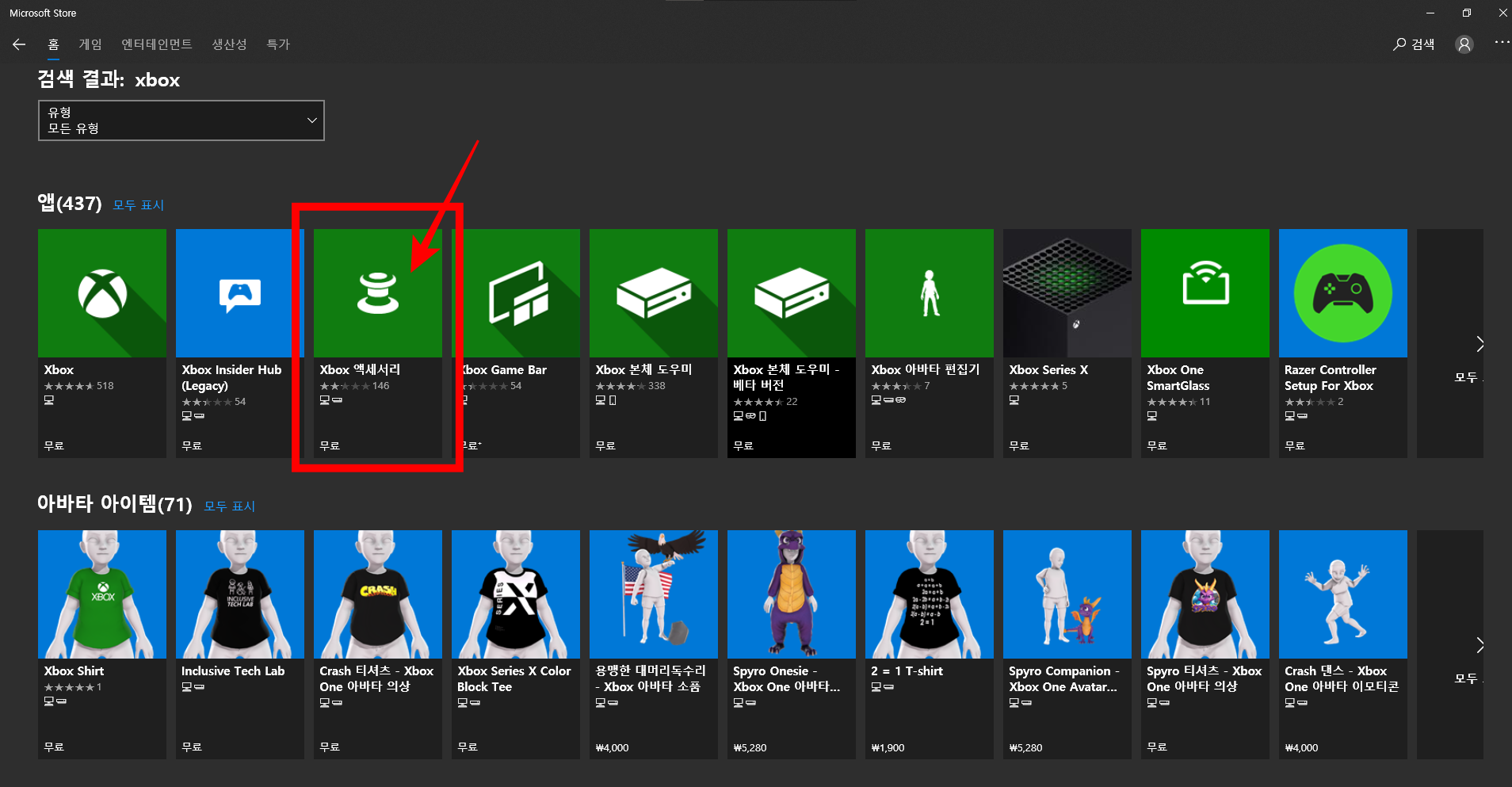This screenshot has height=787, width=1512.
Task: Expand avatar items row with right chevron
Action: pos(1480,644)
